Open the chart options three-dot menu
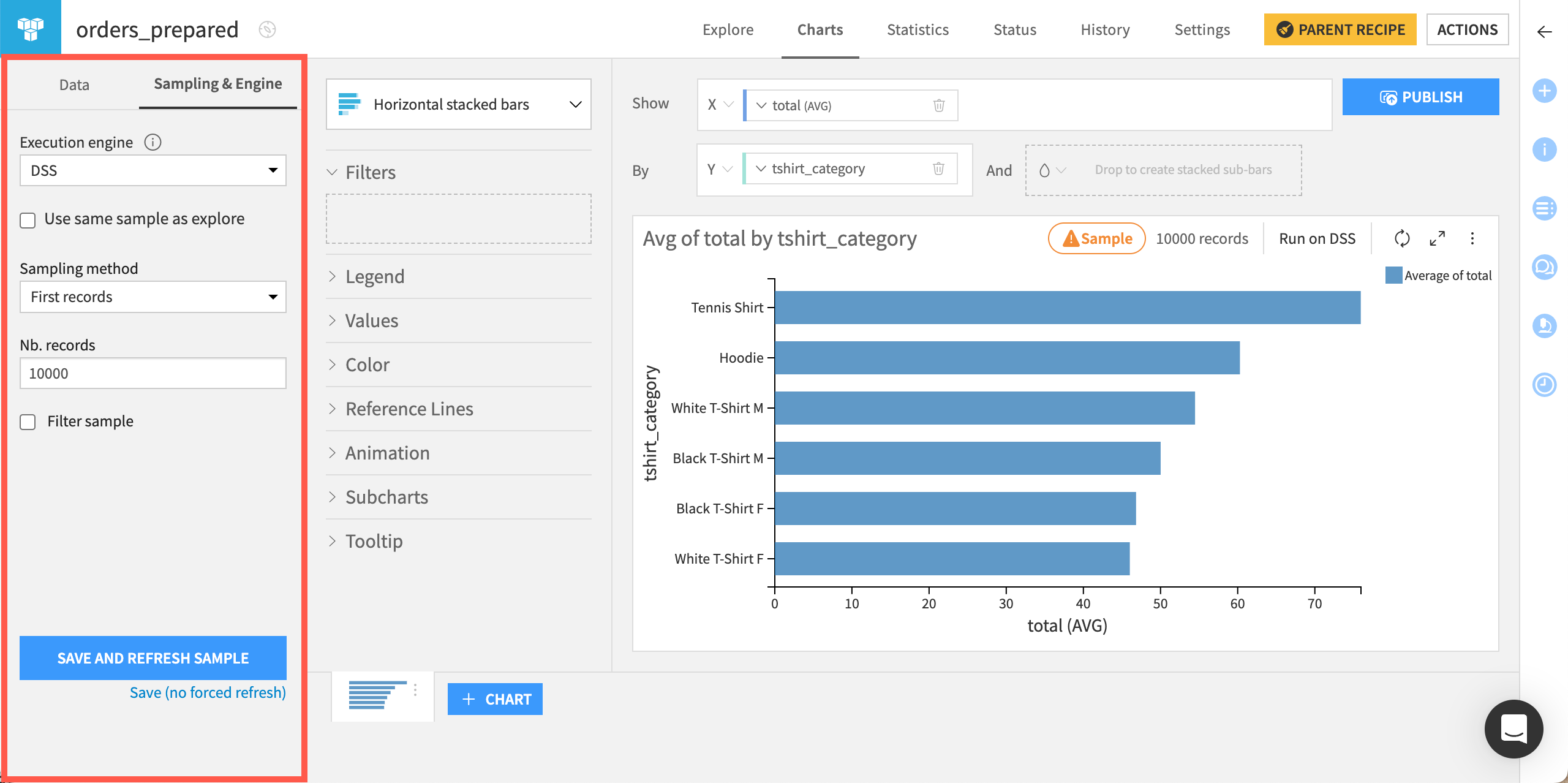 [1472, 239]
